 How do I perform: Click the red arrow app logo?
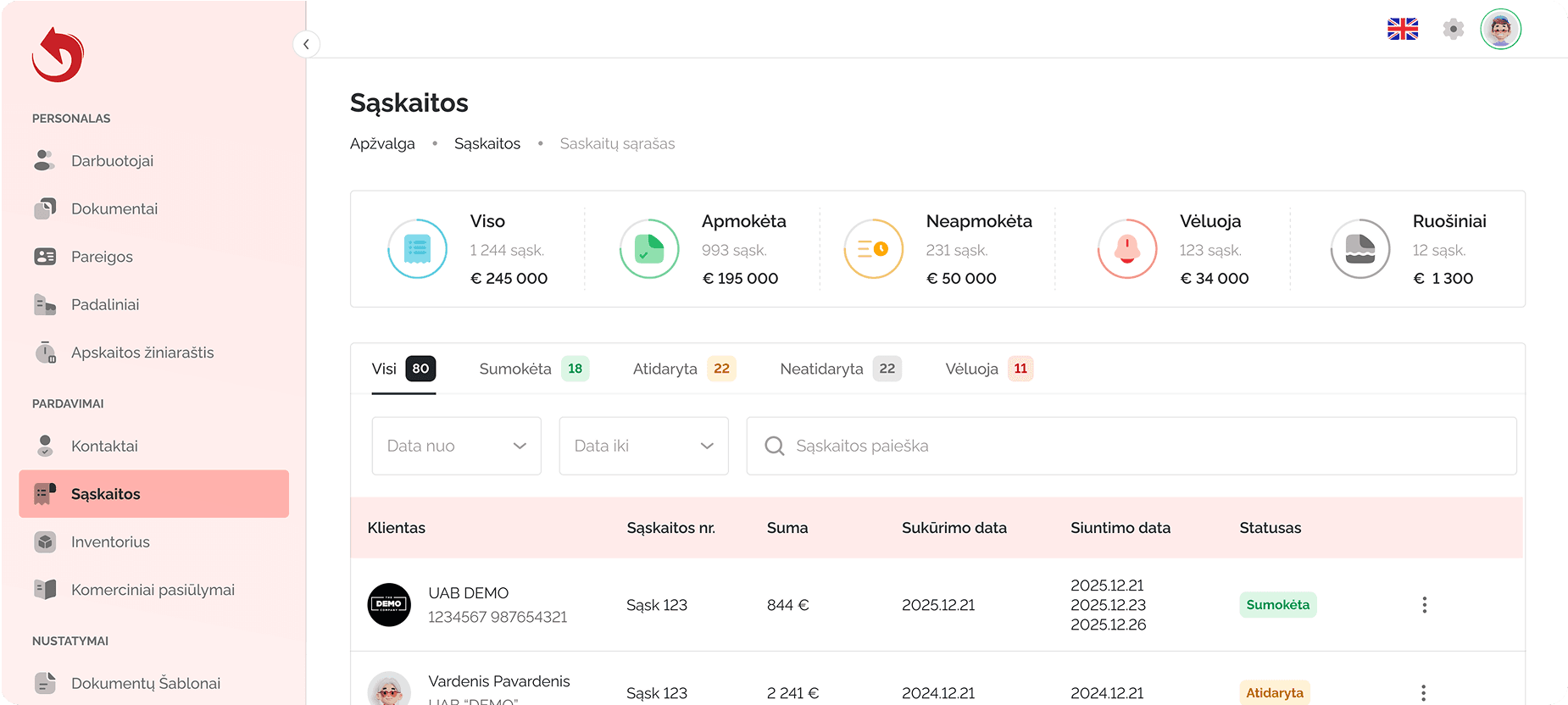click(x=58, y=55)
